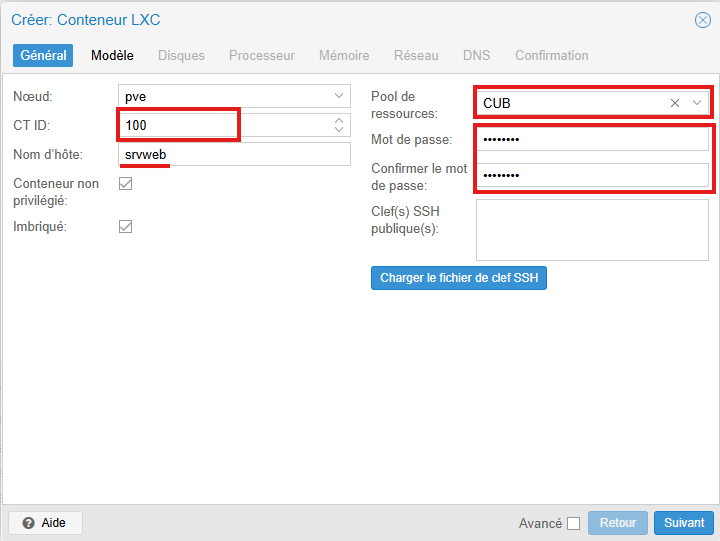Screen dimensions: 720x541
Task: Open the Processeur tab
Action: 262,56
